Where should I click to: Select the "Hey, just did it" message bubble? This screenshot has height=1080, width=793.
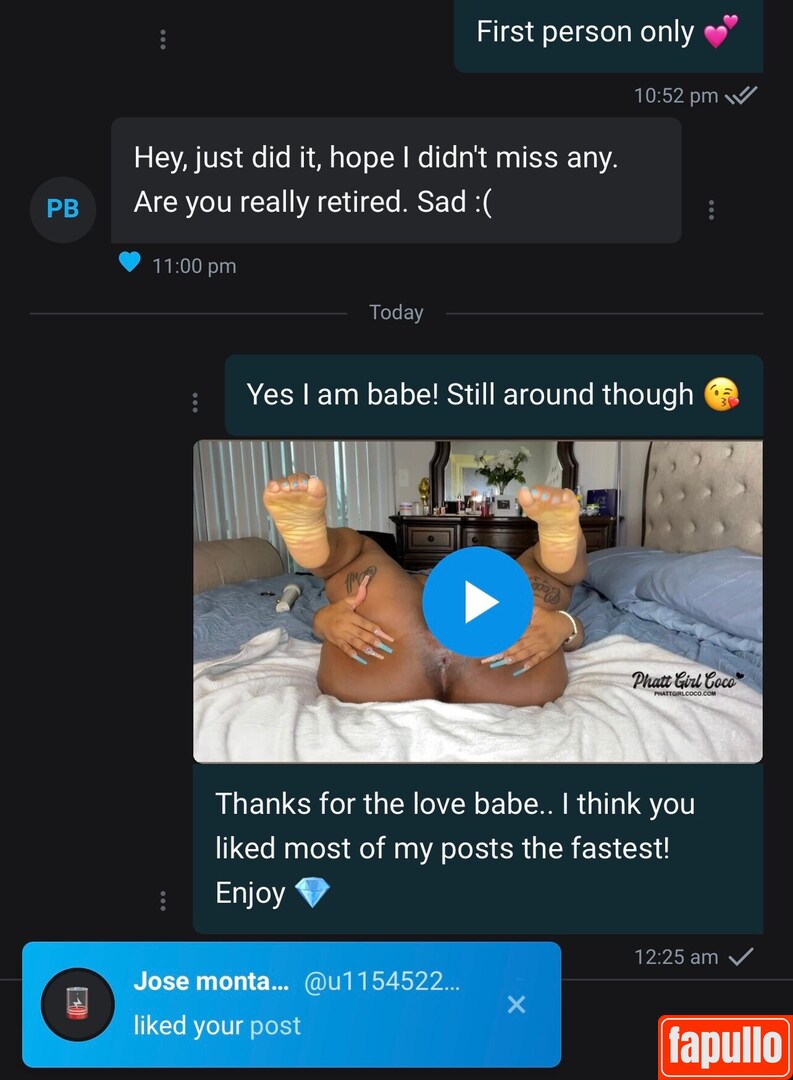(396, 180)
